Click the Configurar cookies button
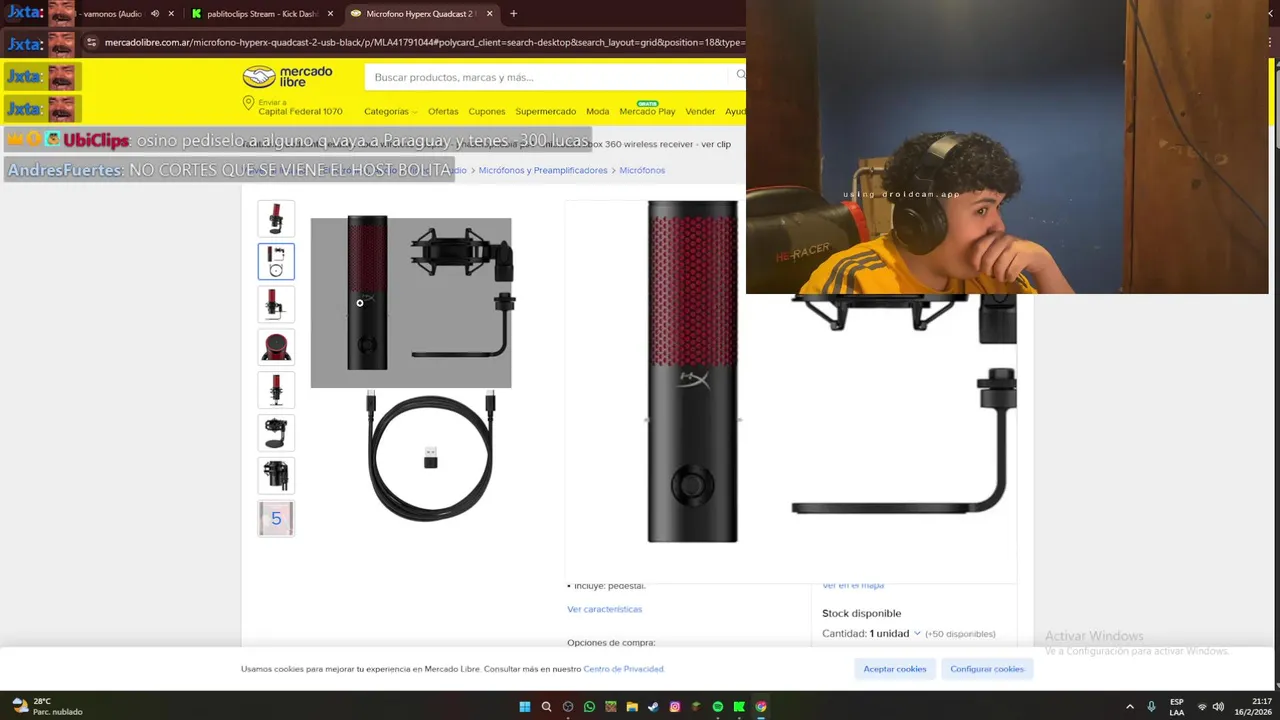1280x720 pixels. tap(987, 669)
